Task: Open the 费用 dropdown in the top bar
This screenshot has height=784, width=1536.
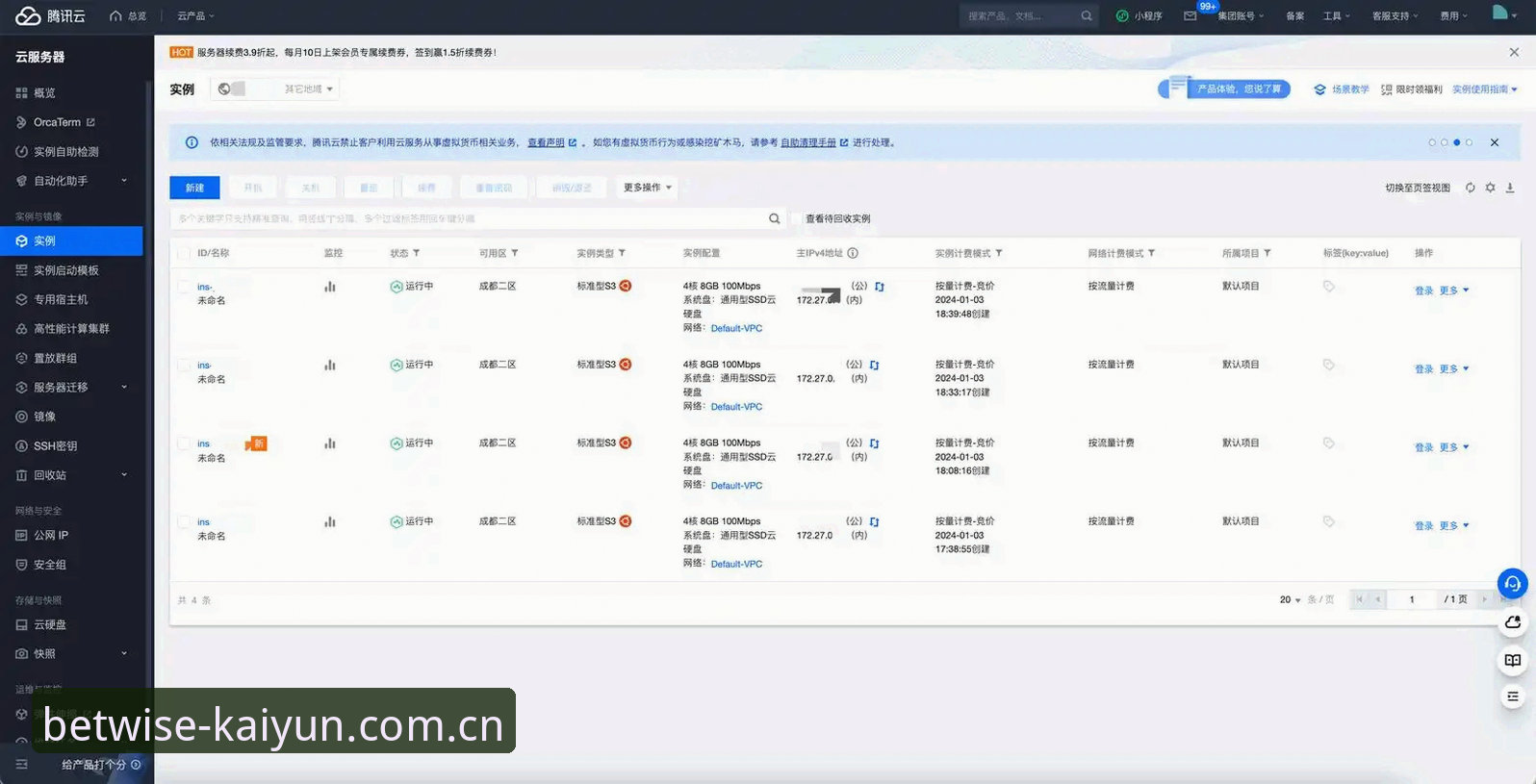Action: (x=1453, y=16)
